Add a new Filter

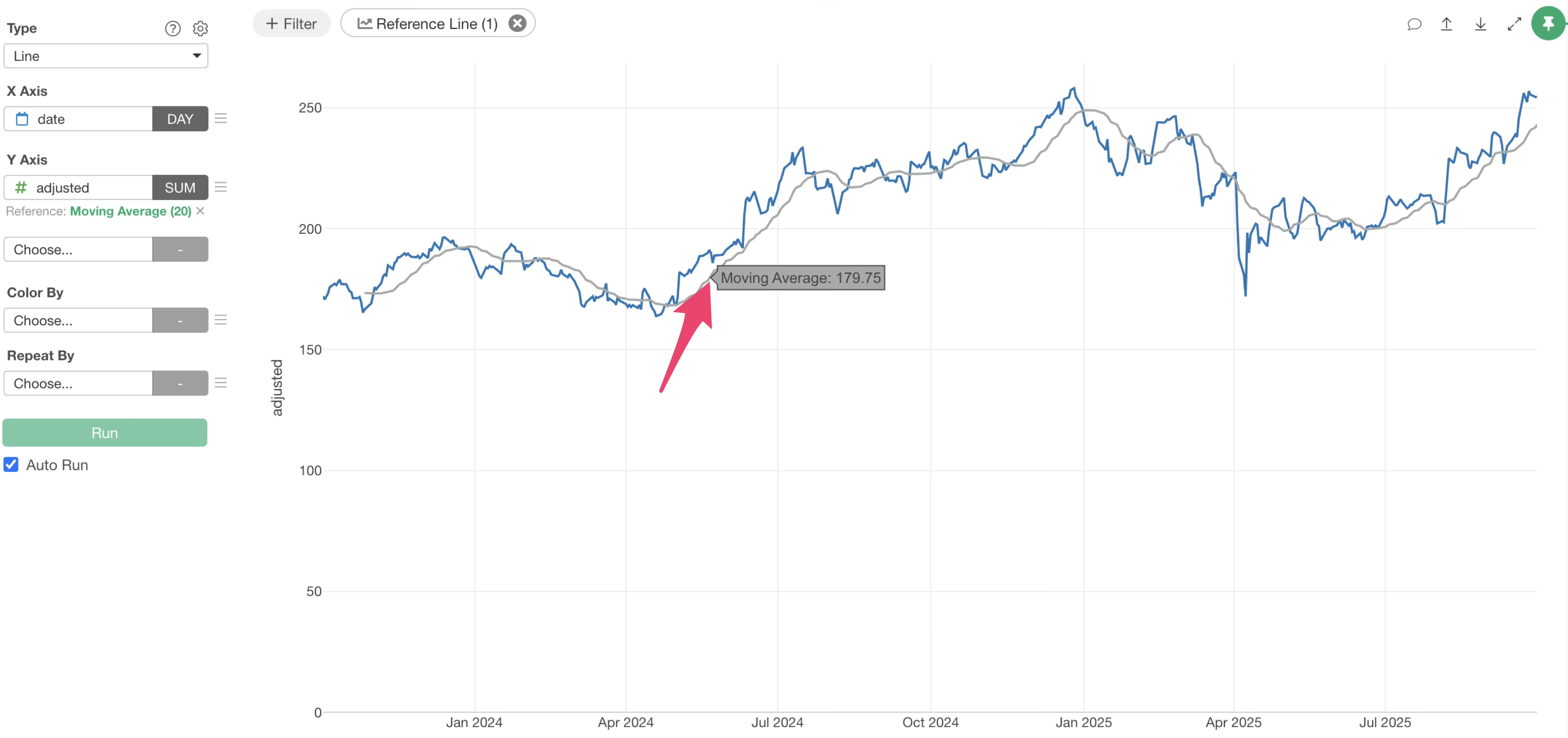click(x=292, y=24)
